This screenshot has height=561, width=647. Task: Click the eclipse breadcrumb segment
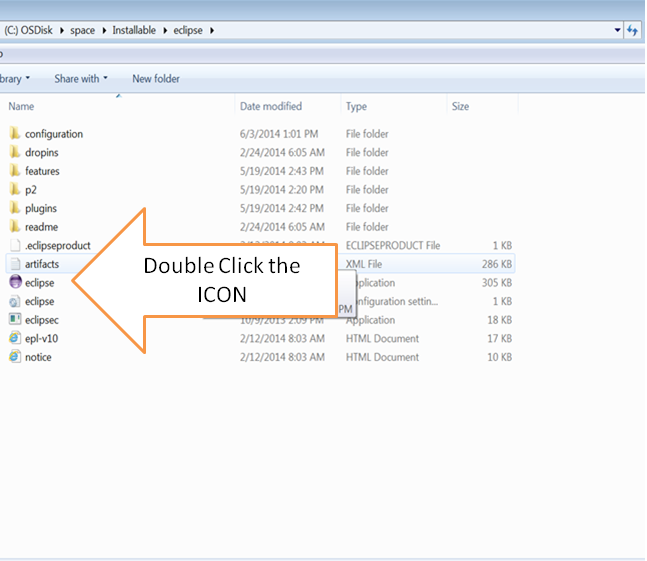[x=188, y=31]
